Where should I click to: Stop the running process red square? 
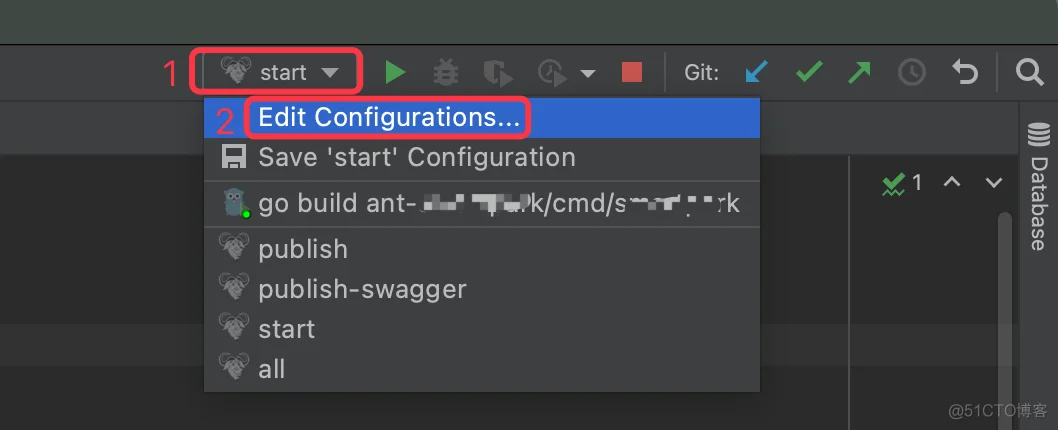point(632,72)
